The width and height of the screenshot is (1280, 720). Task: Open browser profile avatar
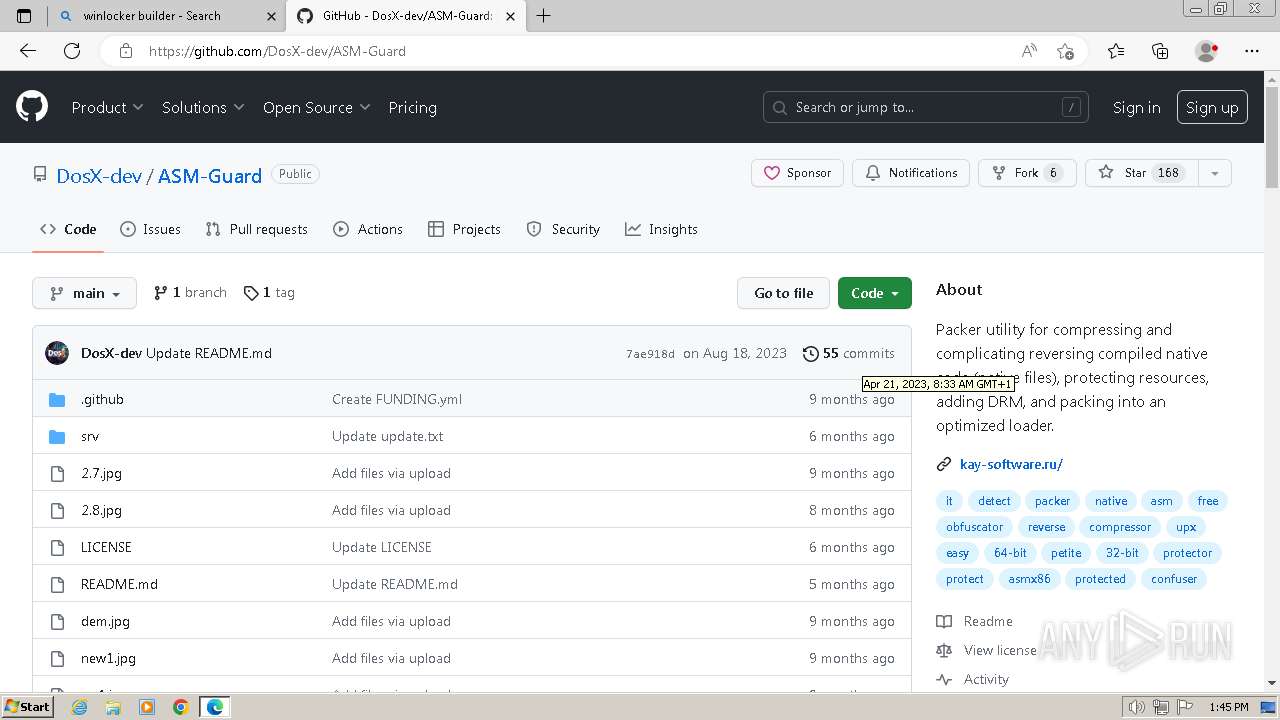pyautogui.click(x=1207, y=51)
